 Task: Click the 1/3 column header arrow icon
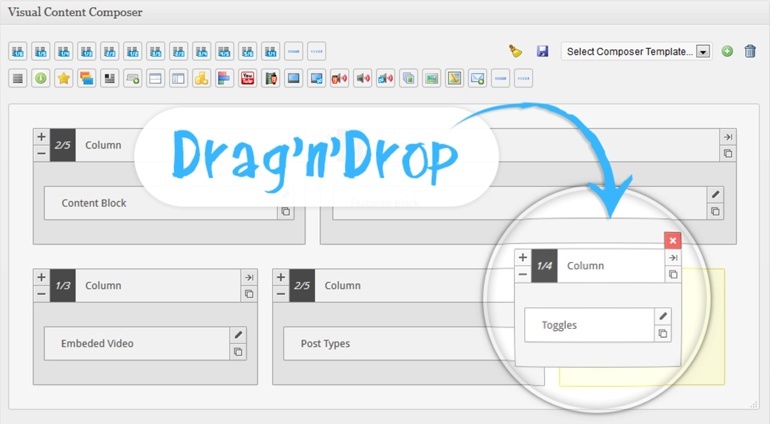[x=248, y=277]
